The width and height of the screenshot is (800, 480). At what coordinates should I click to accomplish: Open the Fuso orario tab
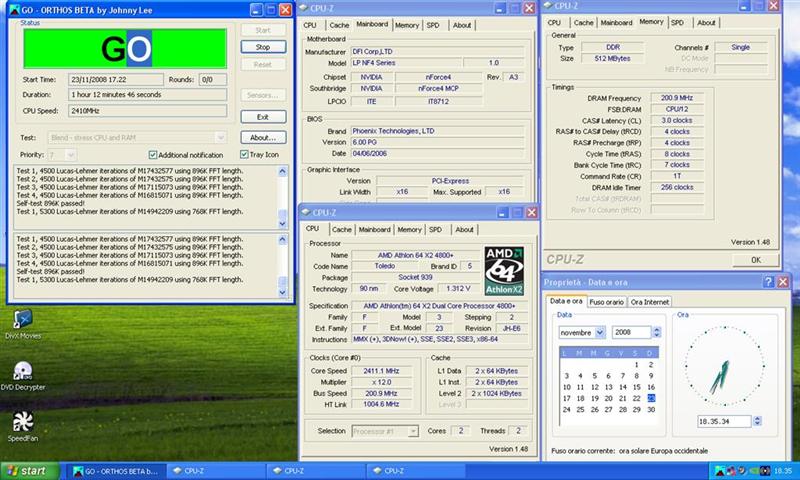[607, 302]
